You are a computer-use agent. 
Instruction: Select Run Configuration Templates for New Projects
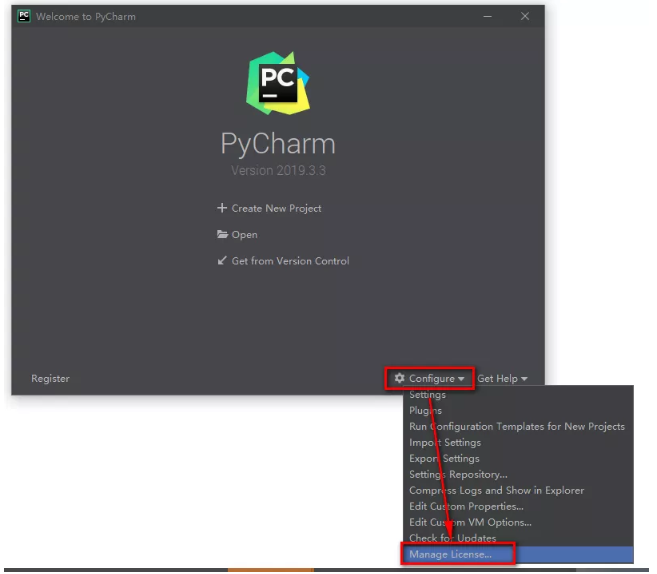coord(518,427)
